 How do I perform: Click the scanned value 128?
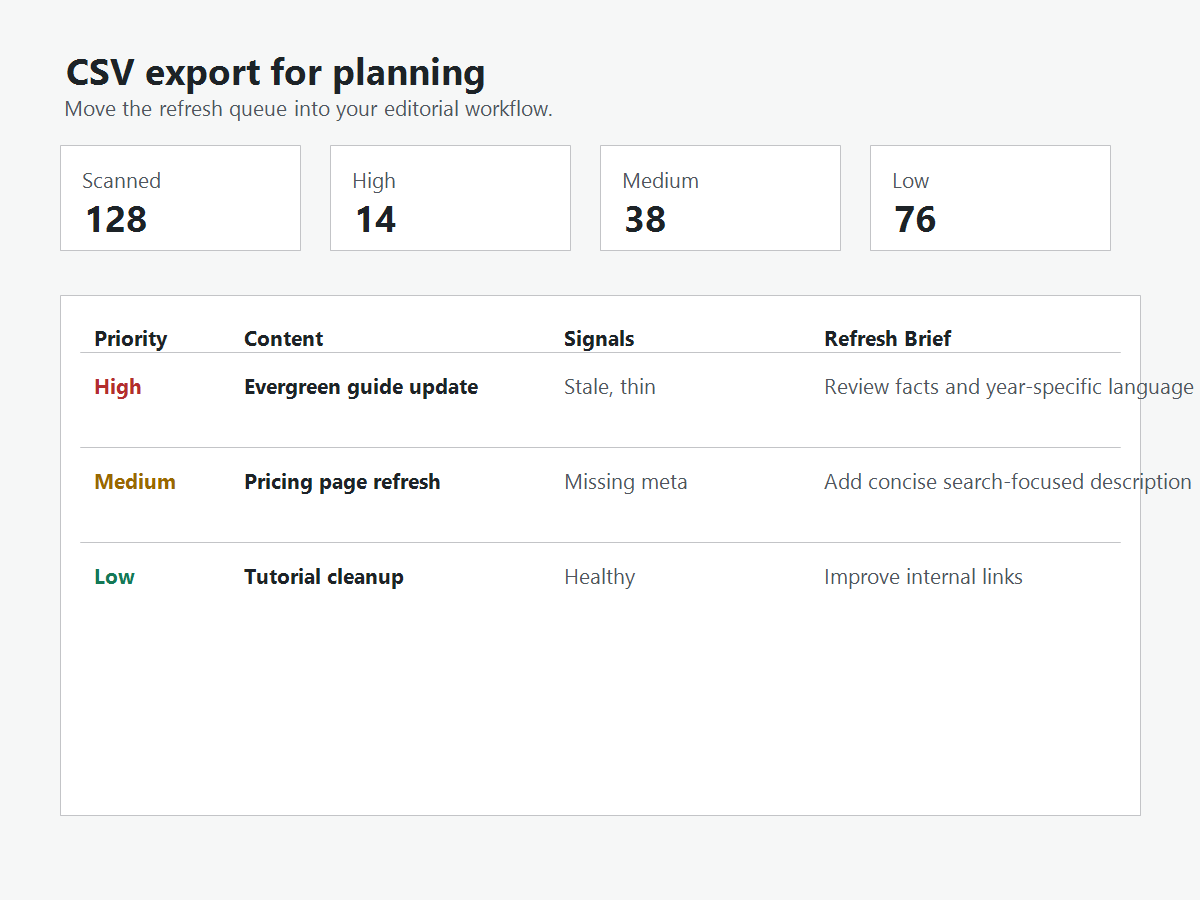pos(116,219)
